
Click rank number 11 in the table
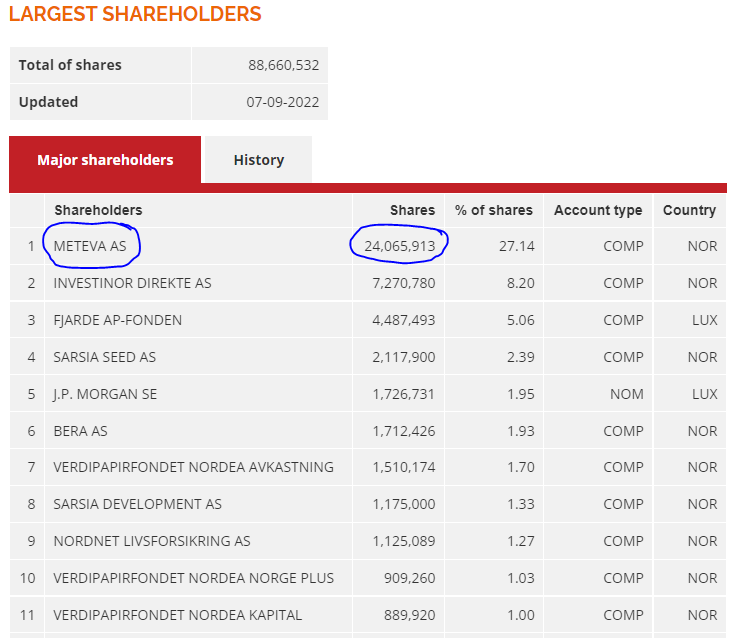tap(27, 615)
